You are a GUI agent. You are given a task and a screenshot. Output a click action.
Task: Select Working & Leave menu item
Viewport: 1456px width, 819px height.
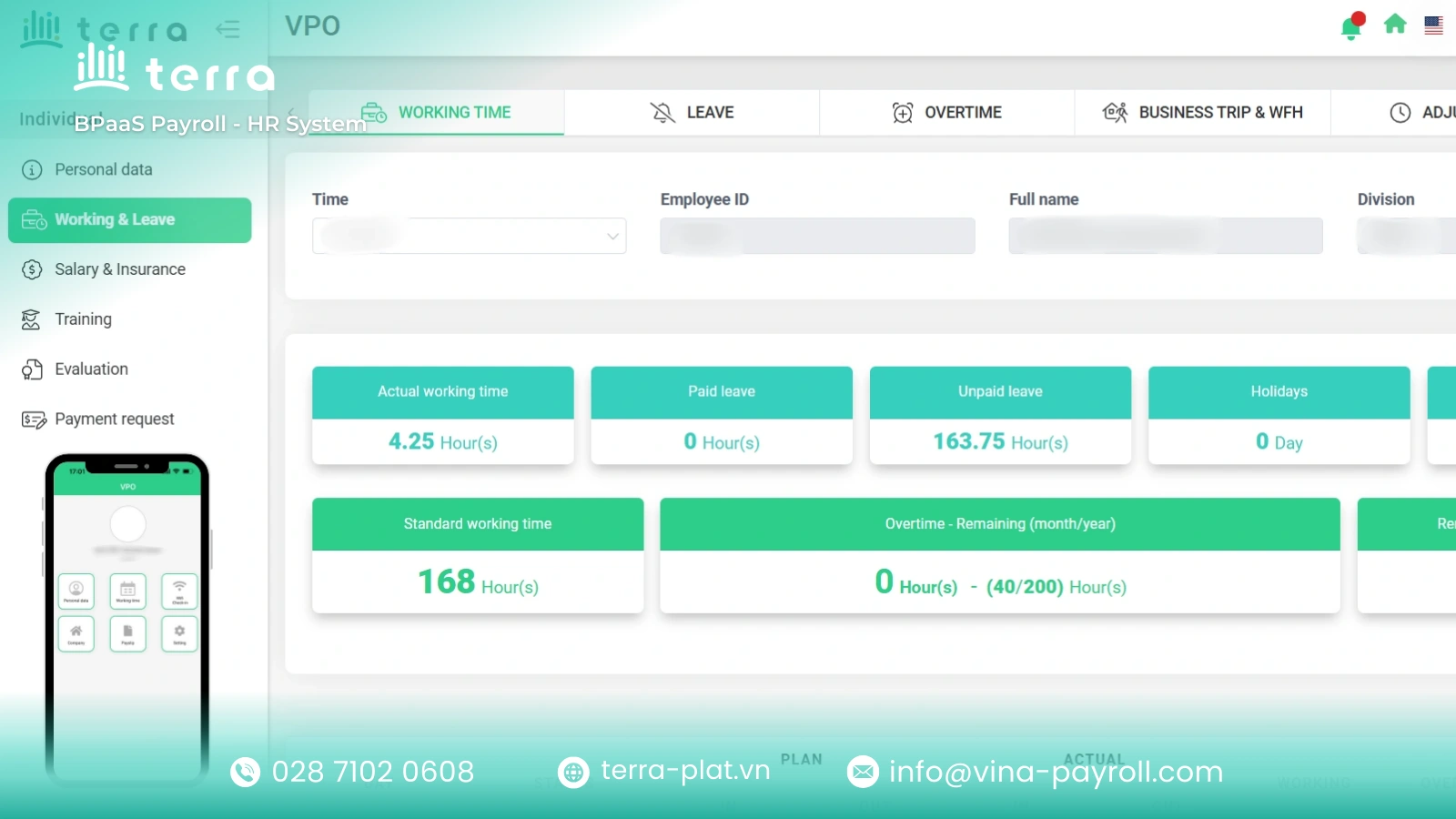(129, 220)
